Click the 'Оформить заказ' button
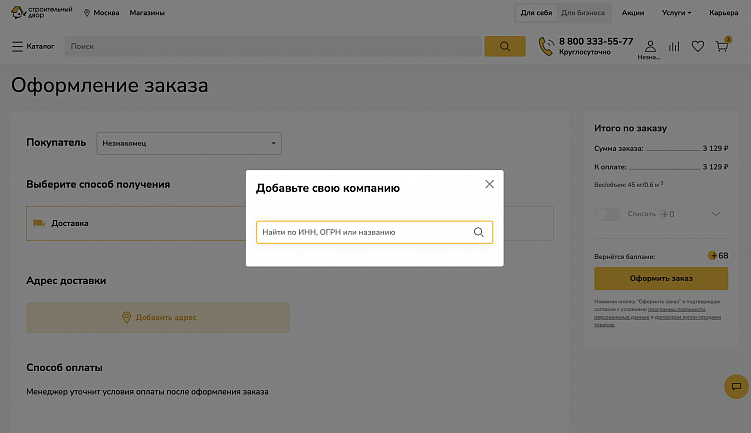Screen dimensions: 751x433 661,279
